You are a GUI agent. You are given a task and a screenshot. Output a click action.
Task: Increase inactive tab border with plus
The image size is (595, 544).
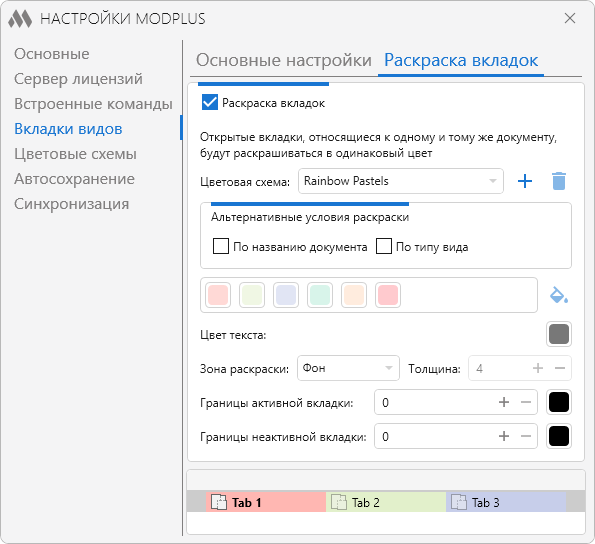[504, 436]
